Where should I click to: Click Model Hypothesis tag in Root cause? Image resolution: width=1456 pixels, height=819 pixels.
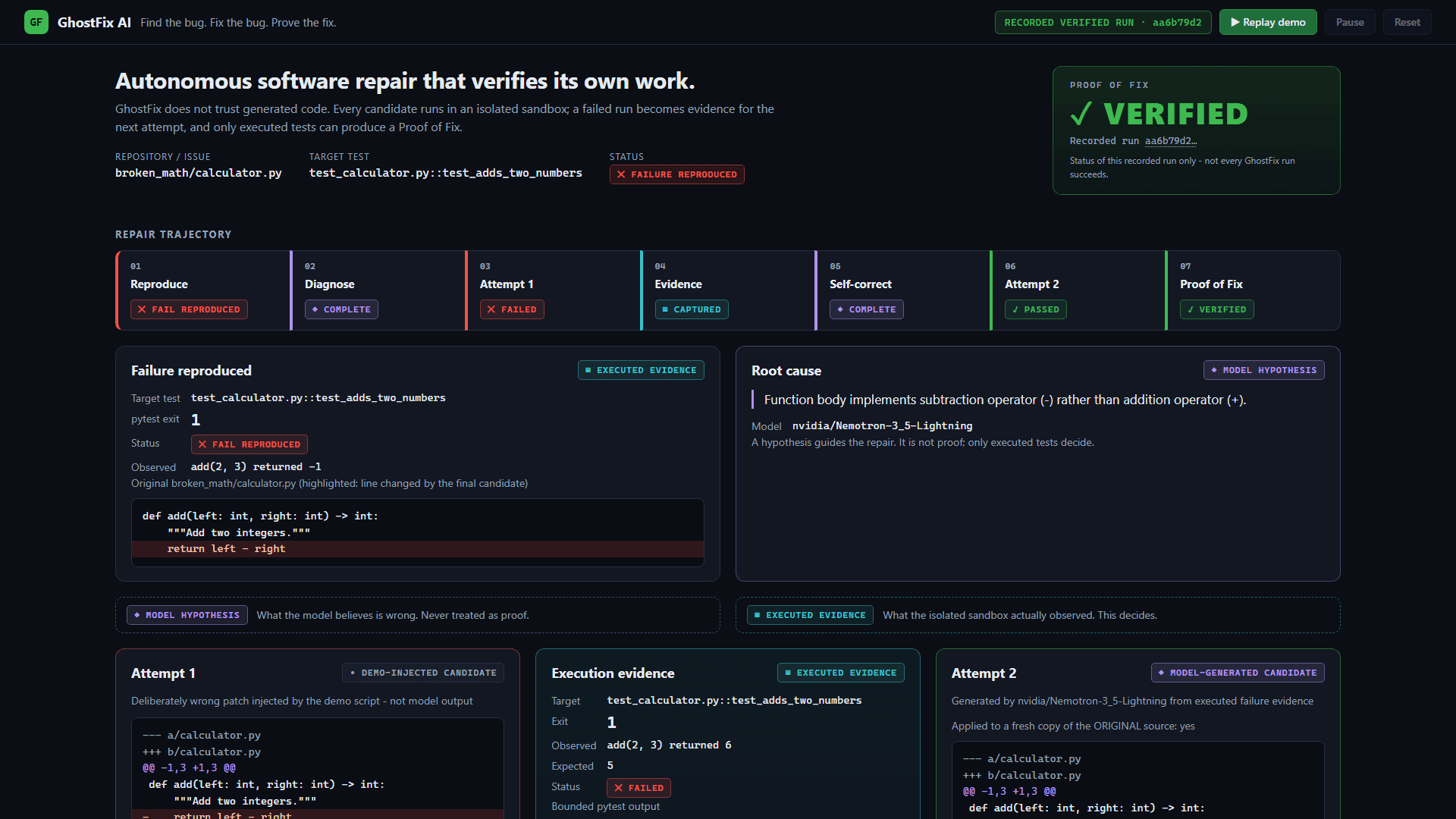coord(1264,370)
